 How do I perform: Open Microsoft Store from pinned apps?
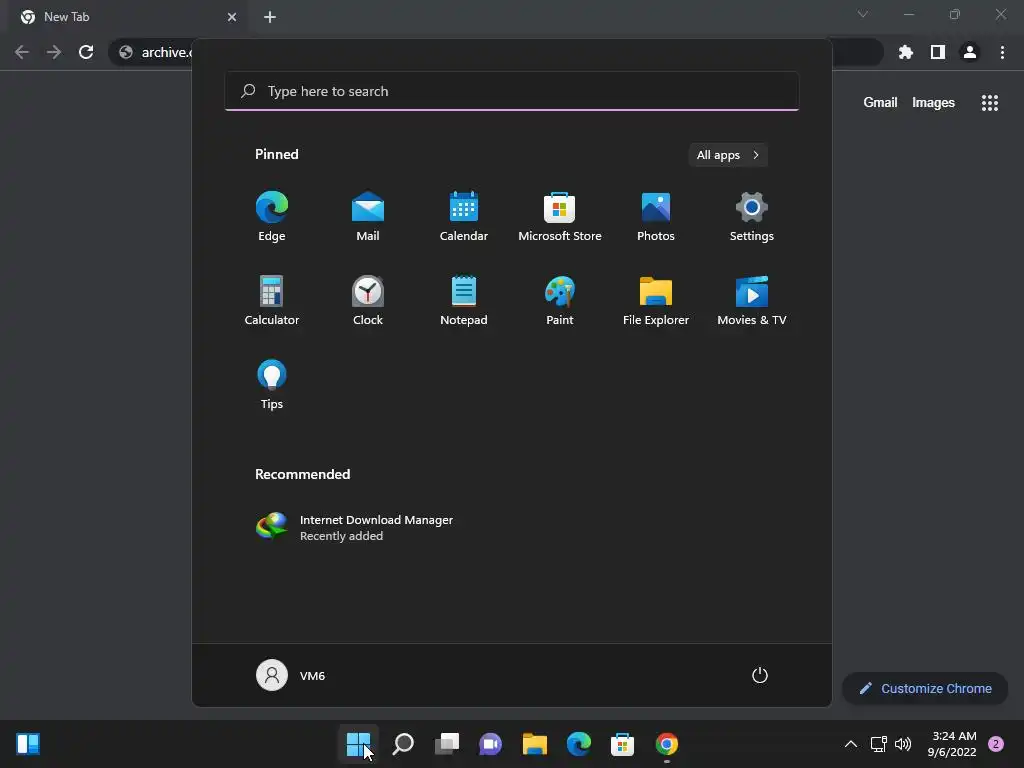560,217
